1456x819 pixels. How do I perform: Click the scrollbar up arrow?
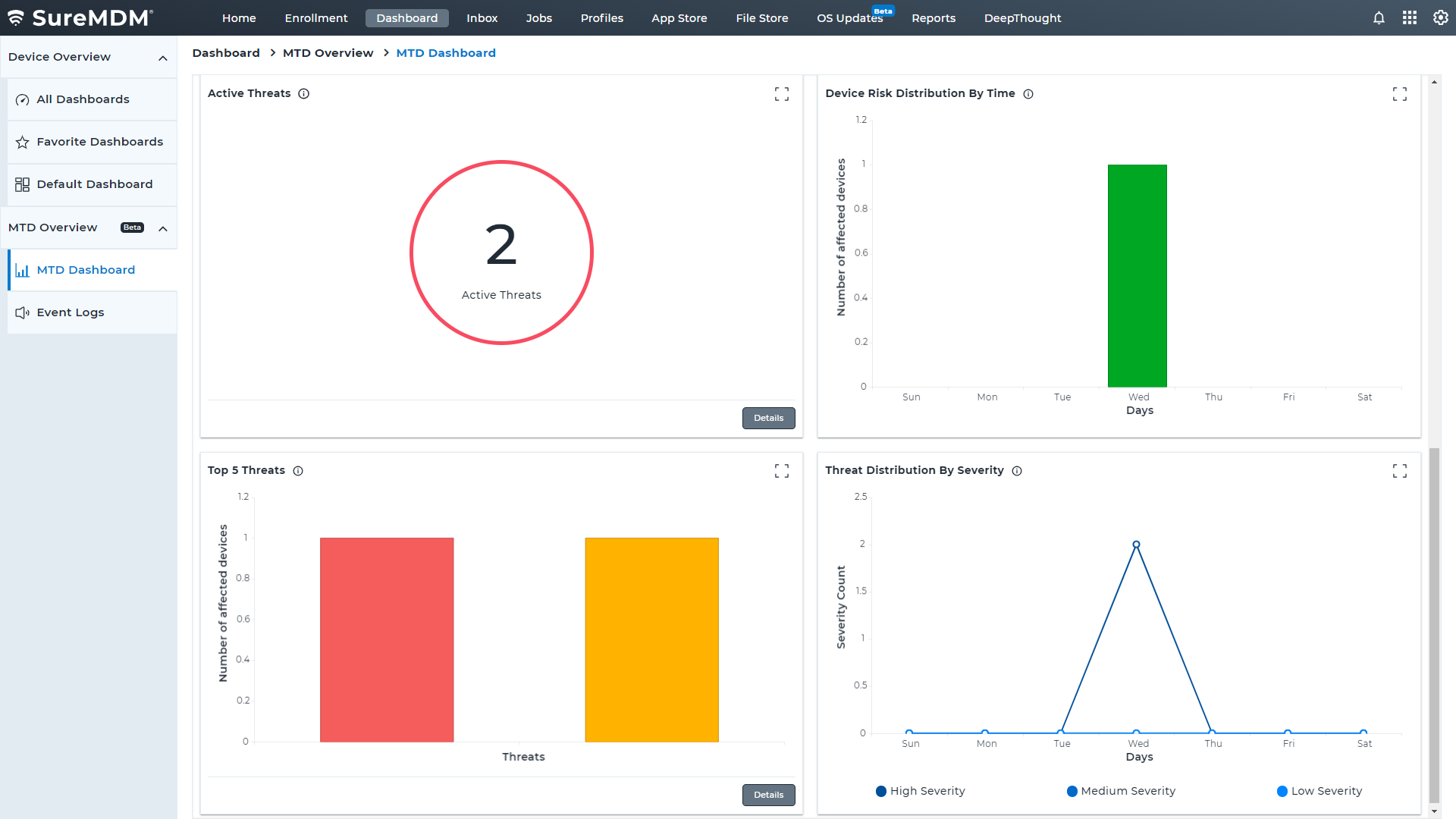1434,82
